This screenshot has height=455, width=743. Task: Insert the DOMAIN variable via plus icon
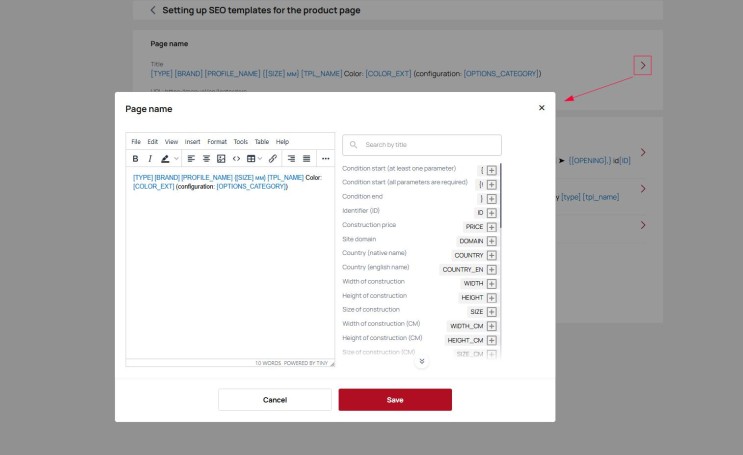(492, 241)
